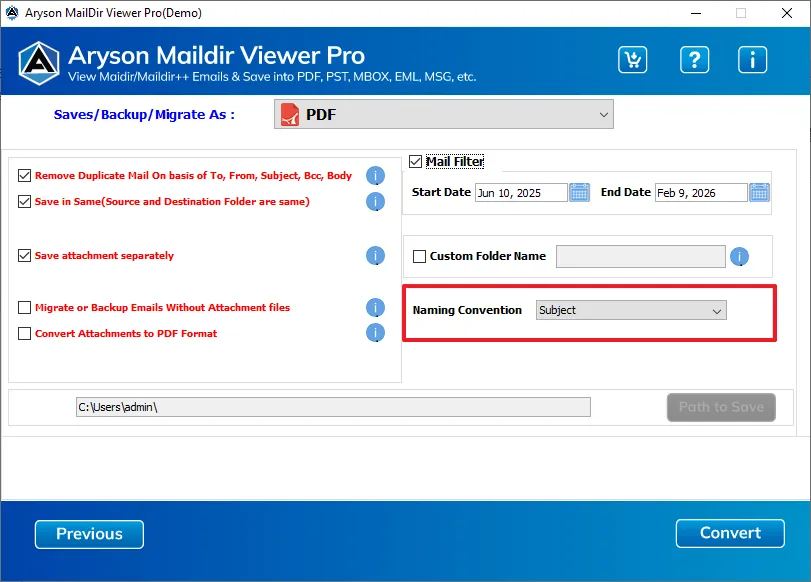The image size is (811, 582).
Task: Click the Start Date label
Action: pos(441,192)
